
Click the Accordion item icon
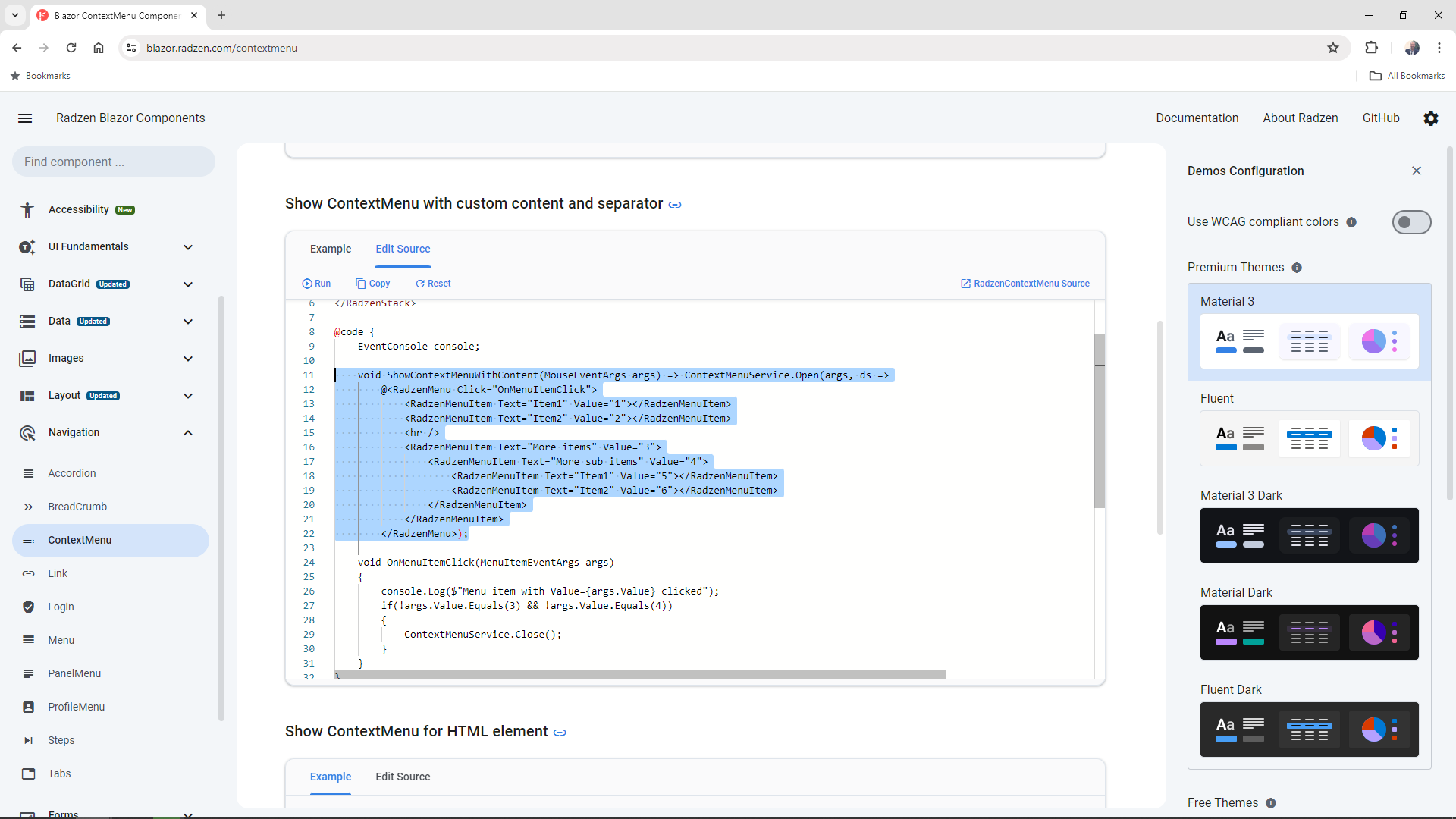click(28, 474)
